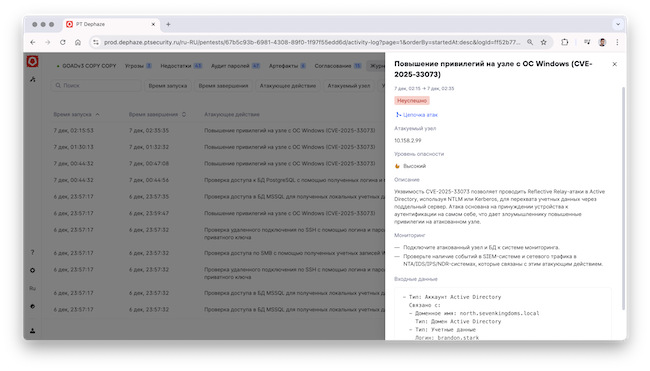
Task: Click the PT Dephaze logo in the sidebar
Action: pyautogui.click(x=32, y=61)
